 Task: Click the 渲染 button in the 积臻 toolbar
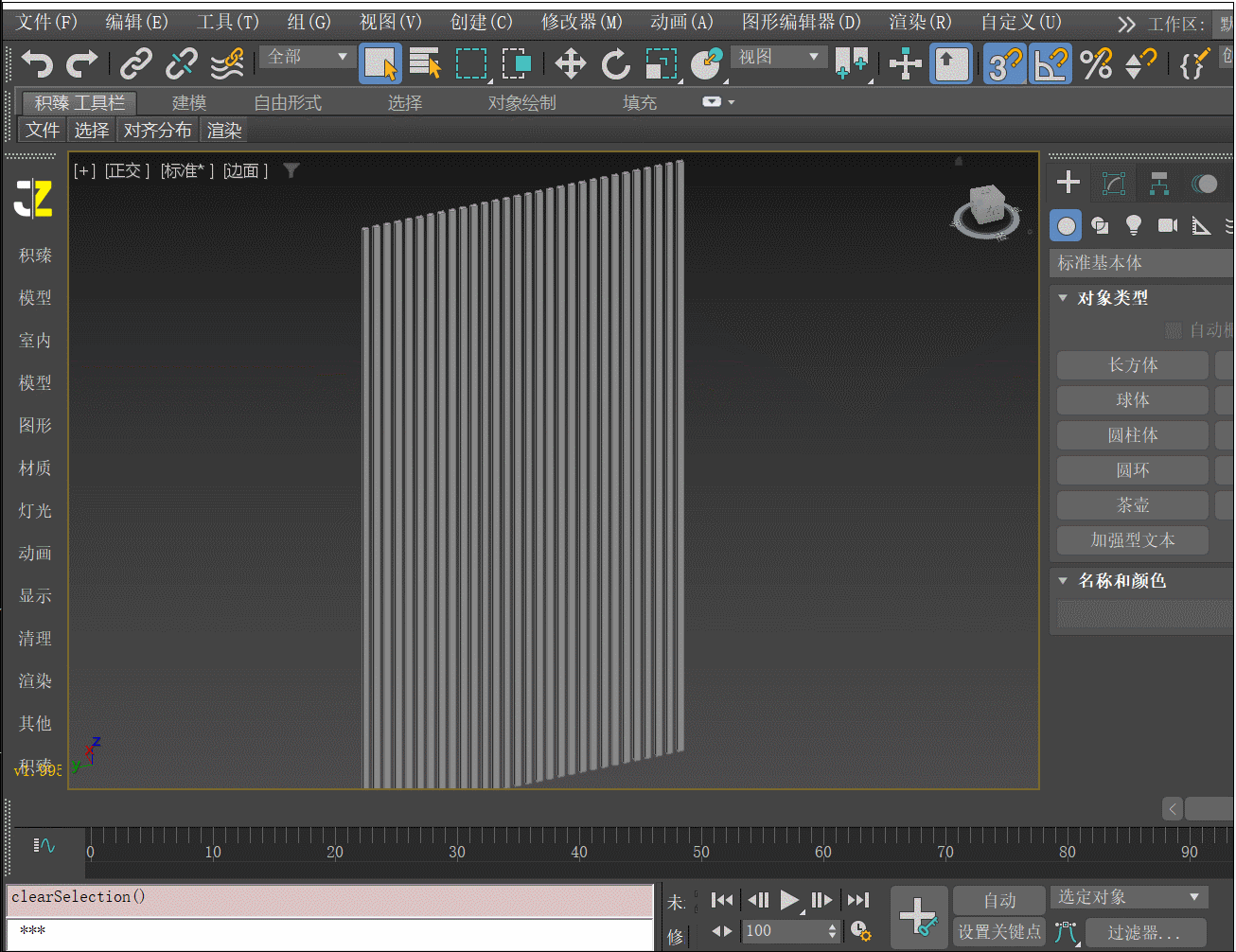tap(224, 131)
